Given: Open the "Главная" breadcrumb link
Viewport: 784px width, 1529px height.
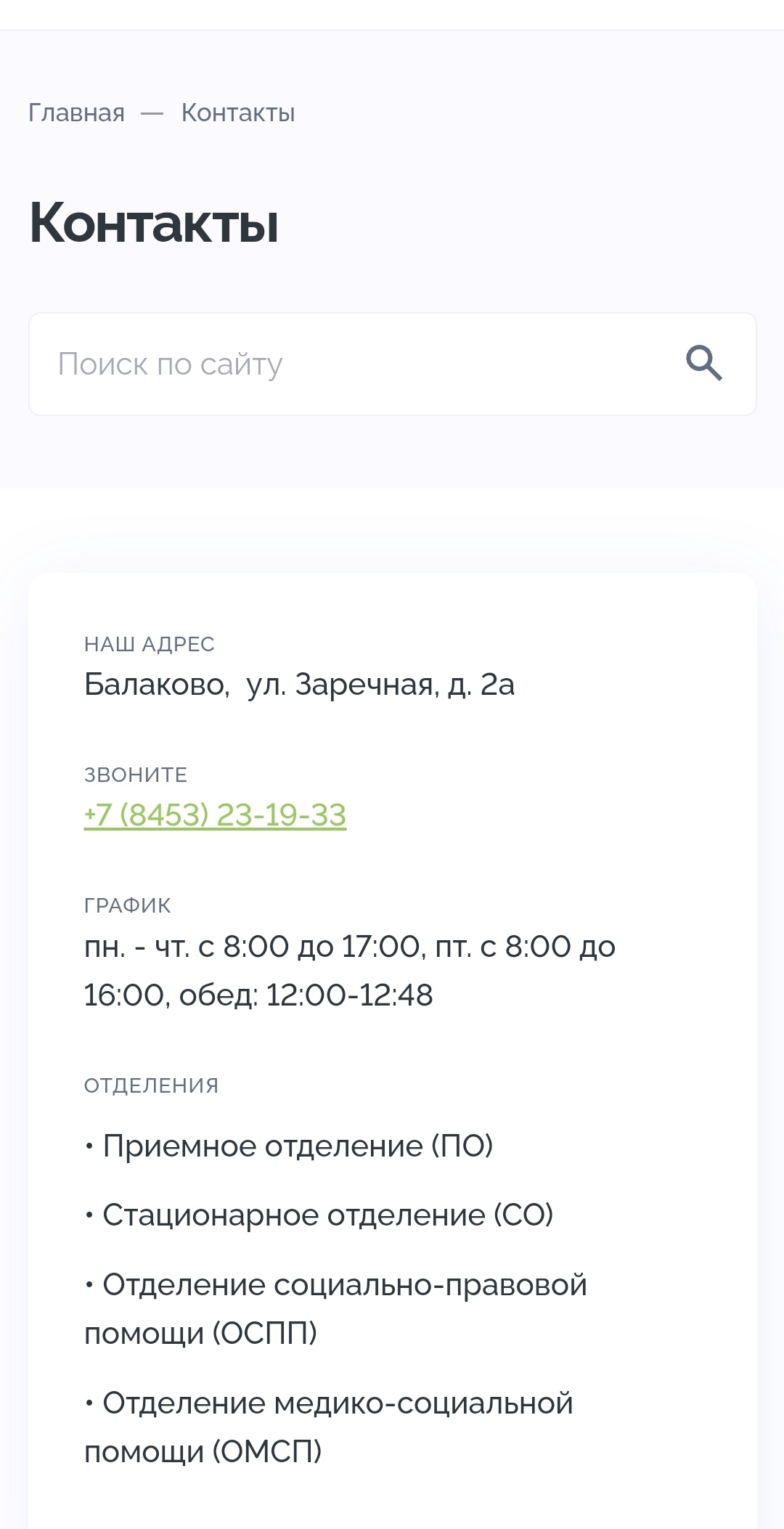Looking at the screenshot, I should (76, 113).
